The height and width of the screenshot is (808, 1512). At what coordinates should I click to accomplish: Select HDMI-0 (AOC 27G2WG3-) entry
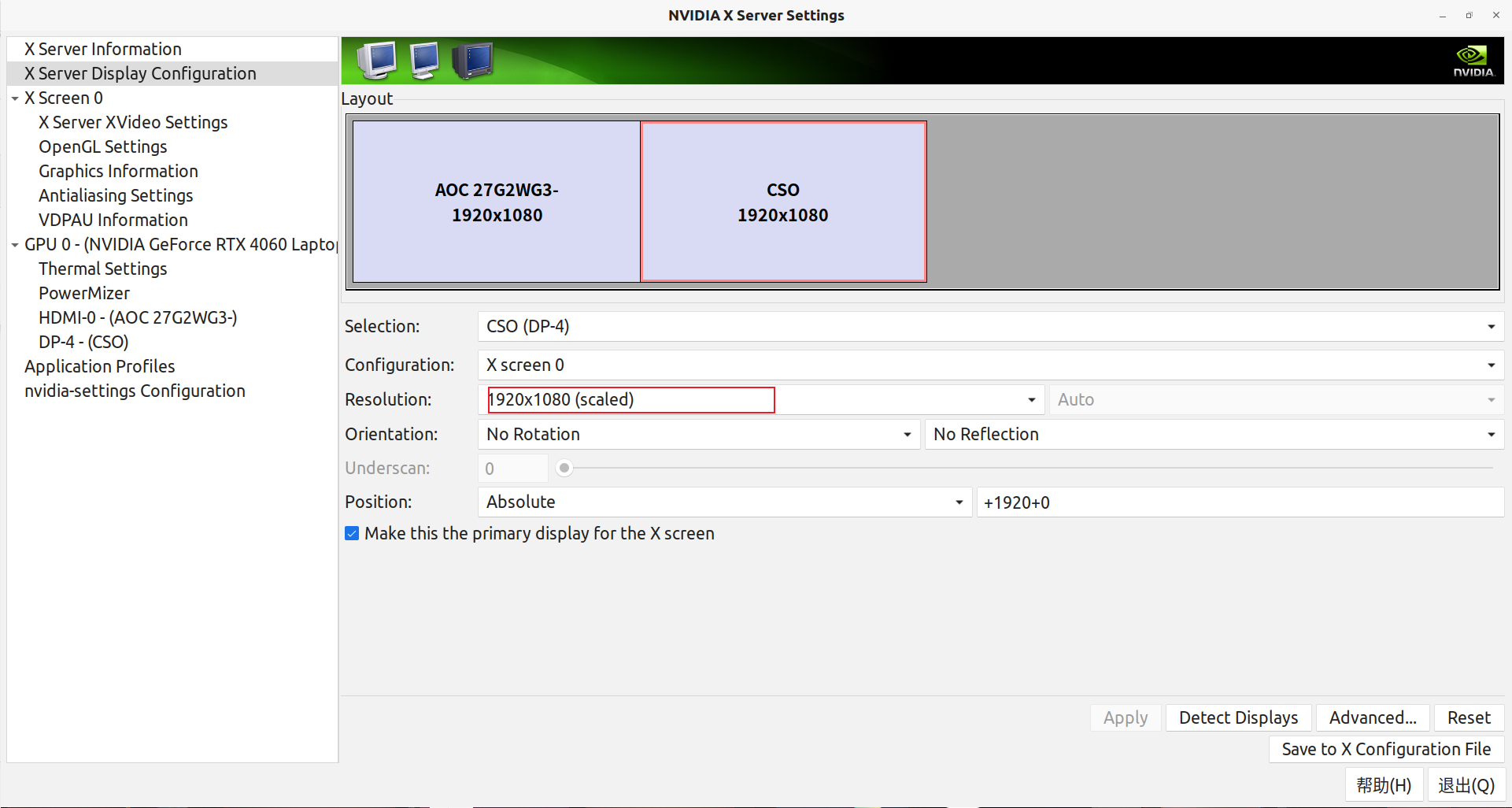[138, 317]
